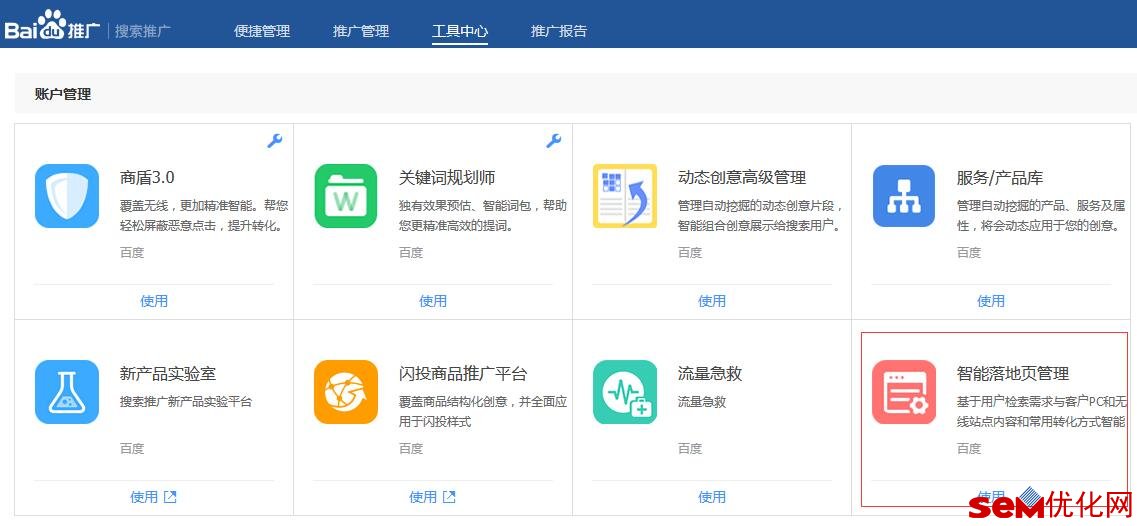Viewport: 1137px width, 526px height.
Task: Click 百度 label under 流量急救
Action: 690,448
